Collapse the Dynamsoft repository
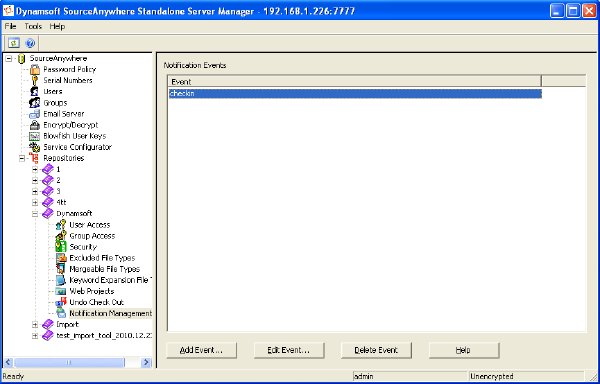 point(35,214)
